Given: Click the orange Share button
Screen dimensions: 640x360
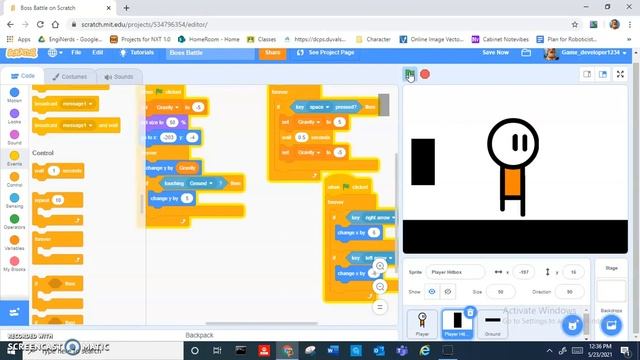Looking at the screenshot, I should pyautogui.click(x=272, y=53).
